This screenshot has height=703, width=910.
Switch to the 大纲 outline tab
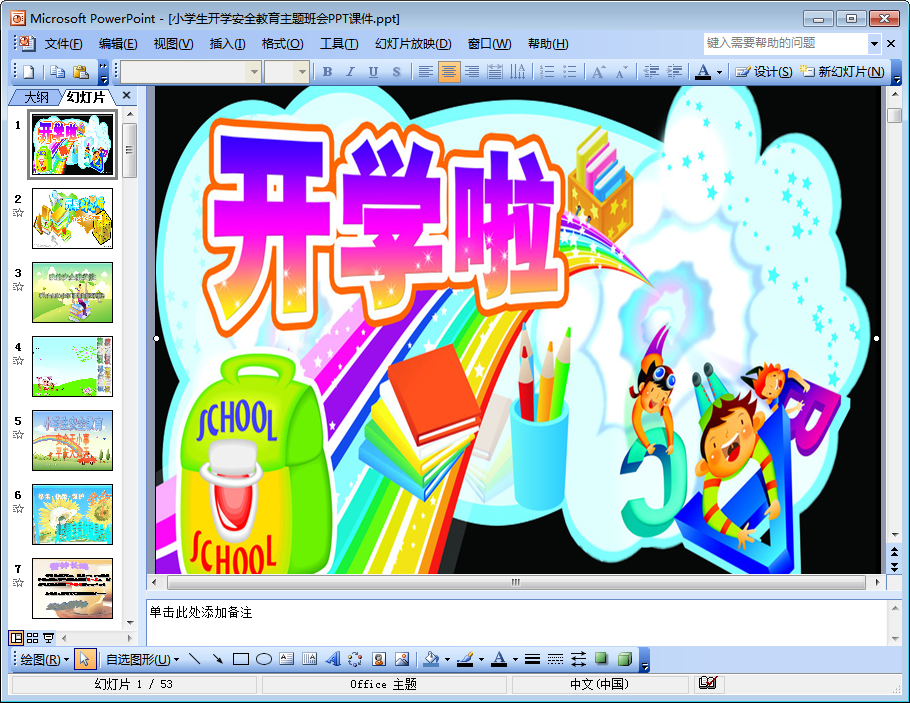pyautogui.click(x=36, y=98)
